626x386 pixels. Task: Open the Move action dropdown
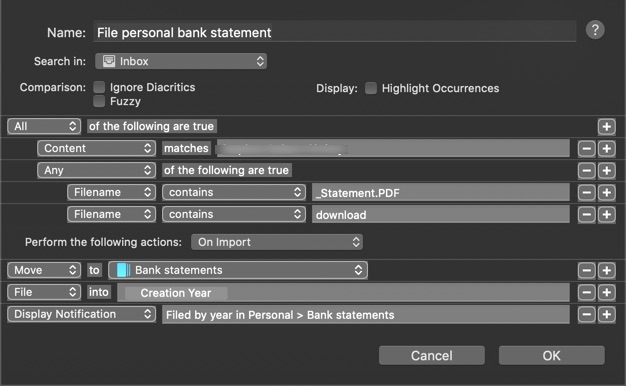(44, 270)
